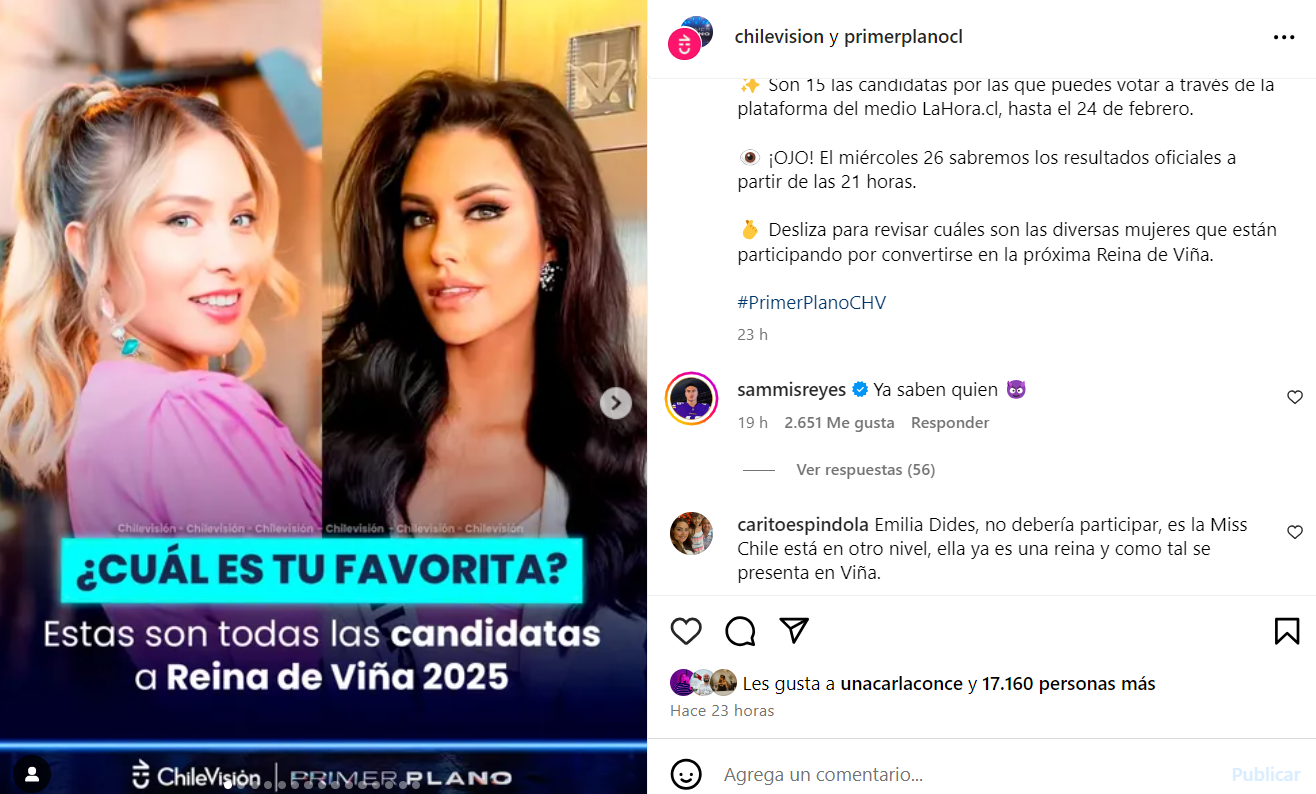Screen dimensions: 1316x794
Task: Click the tagged people icon on photo
Action: point(32,773)
